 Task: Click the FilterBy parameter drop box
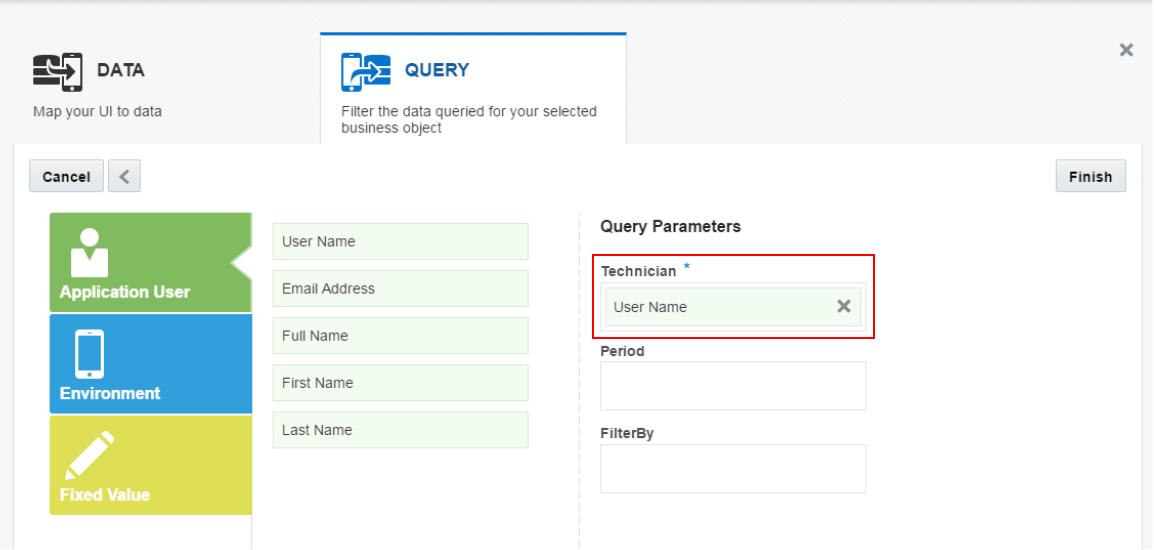pyautogui.click(x=732, y=469)
